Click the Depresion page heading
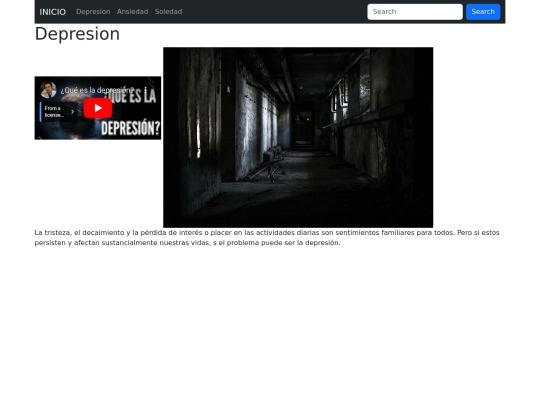540x405 pixels. click(77, 34)
